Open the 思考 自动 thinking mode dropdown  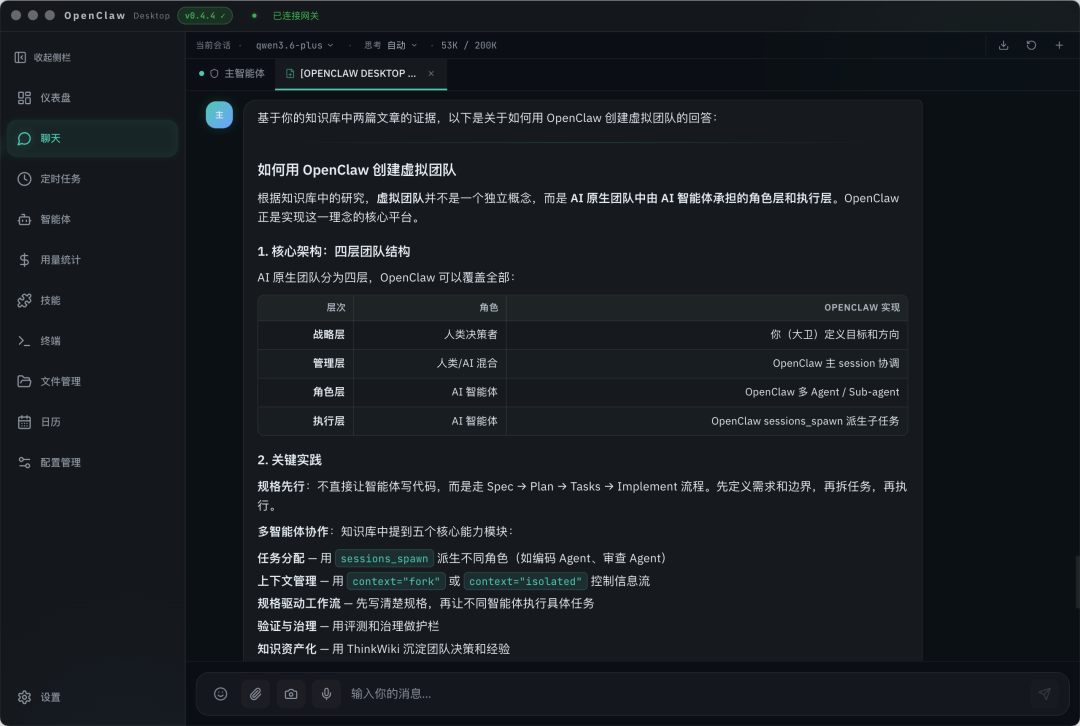pos(391,45)
